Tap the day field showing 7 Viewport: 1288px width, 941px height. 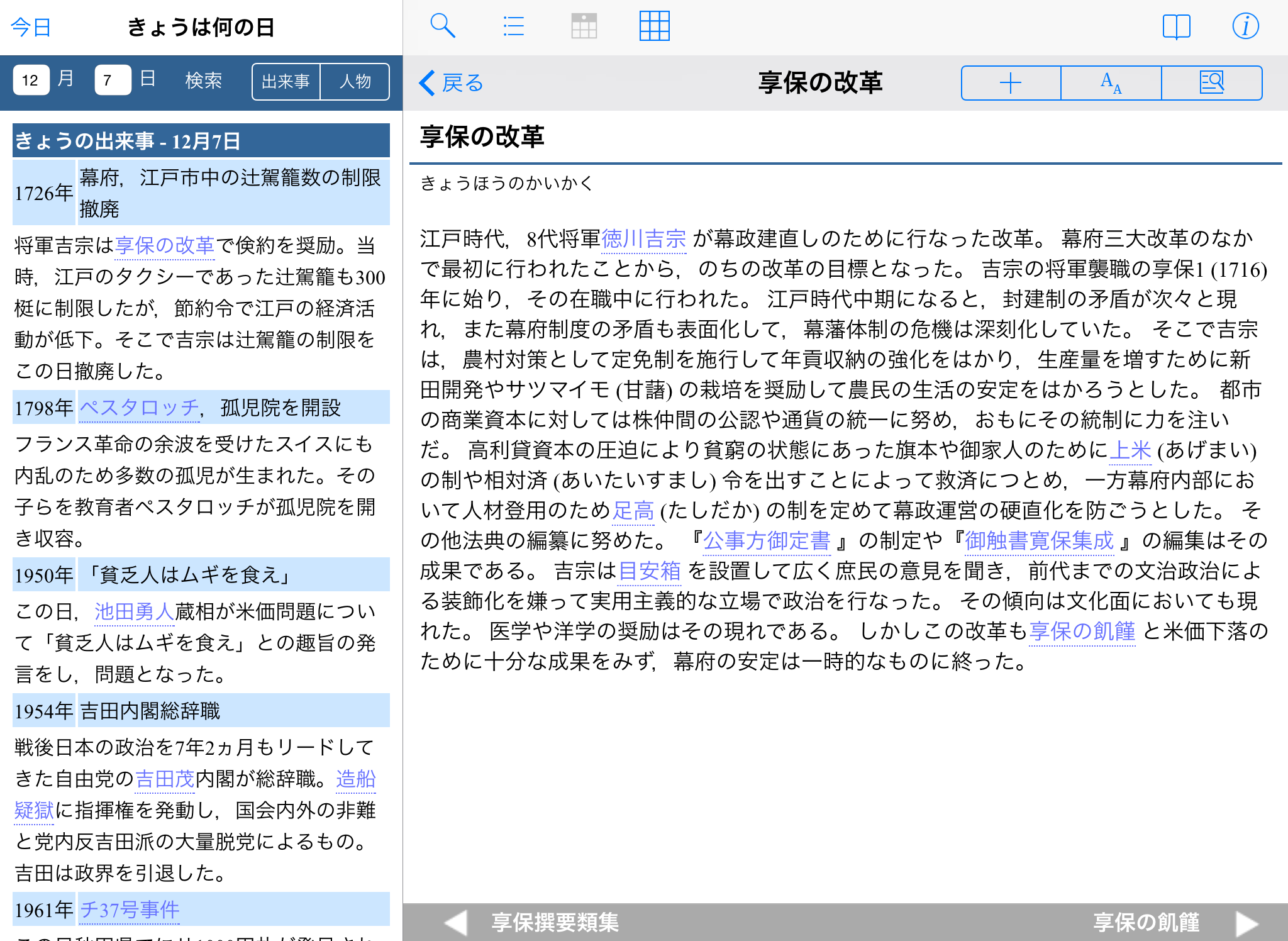(113, 81)
